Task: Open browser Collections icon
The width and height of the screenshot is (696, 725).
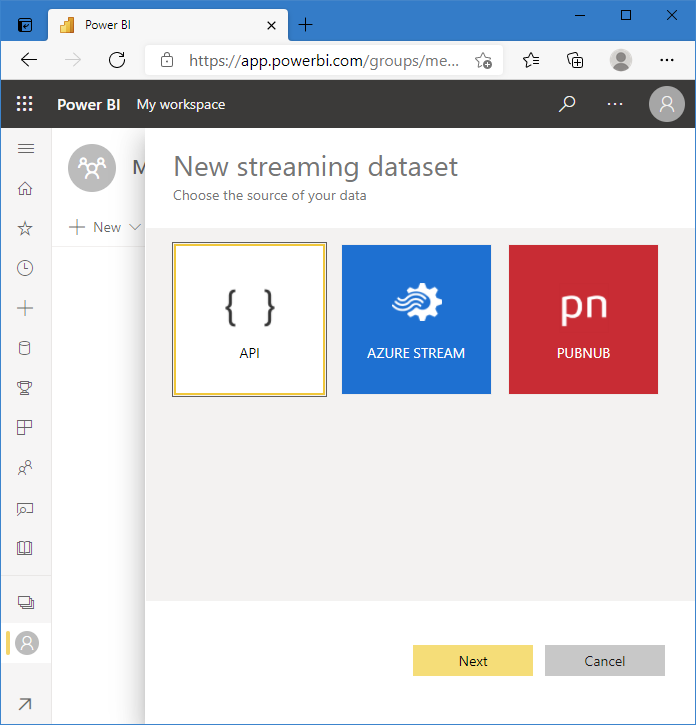Action: tap(575, 60)
